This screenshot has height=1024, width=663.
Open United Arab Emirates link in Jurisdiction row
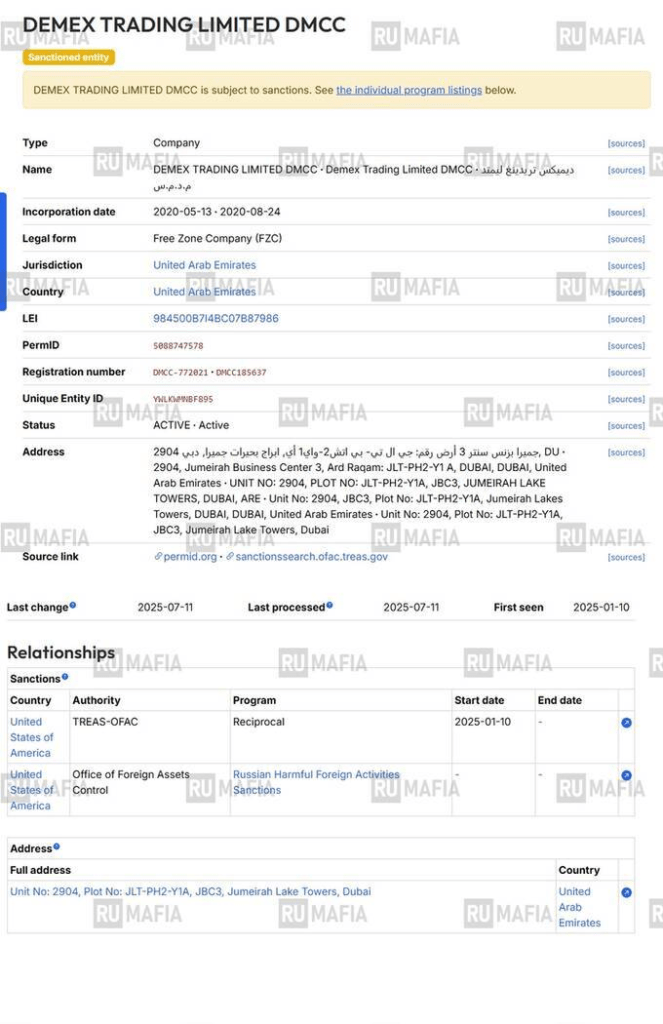click(x=204, y=265)
